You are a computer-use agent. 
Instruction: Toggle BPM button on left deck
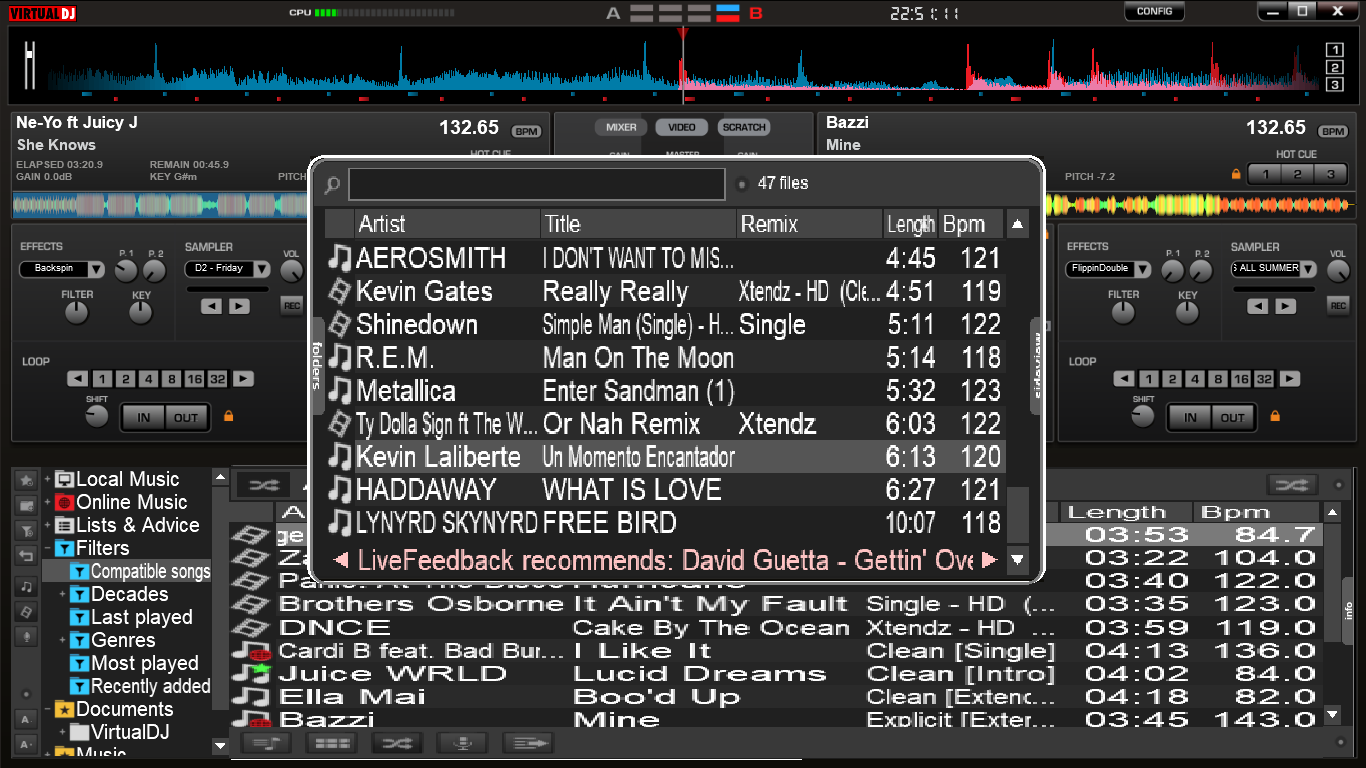click(526, 131)
